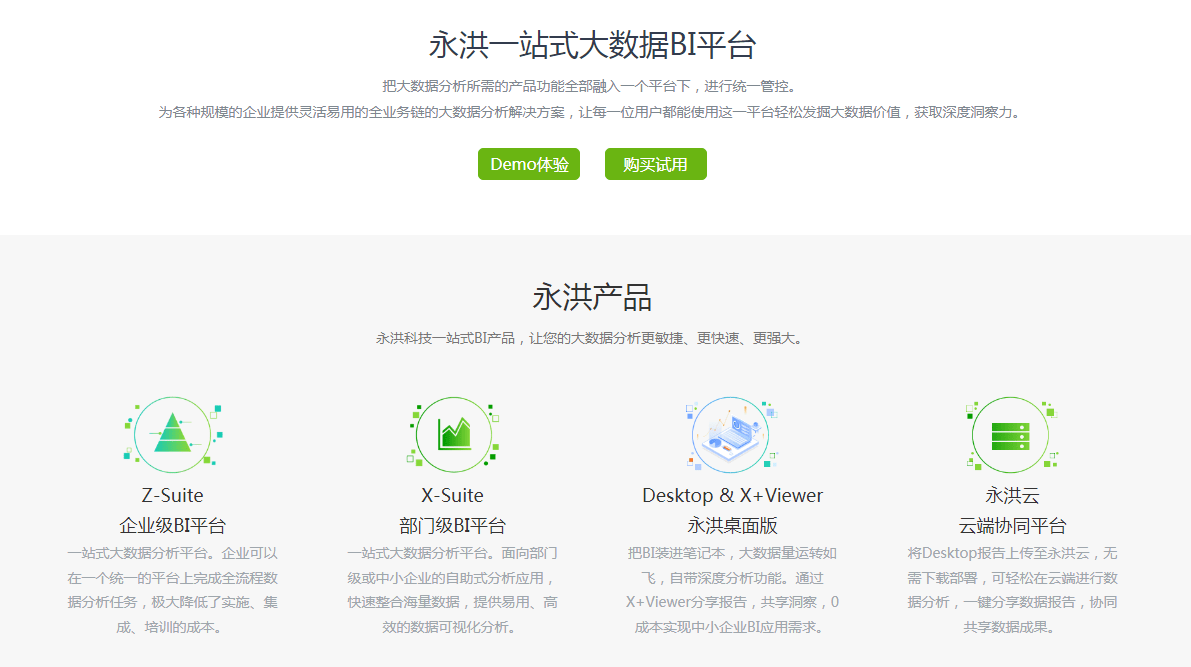Click the Demo体验 button
Viewport: 1191px width, 667px height.
(529, 164)
